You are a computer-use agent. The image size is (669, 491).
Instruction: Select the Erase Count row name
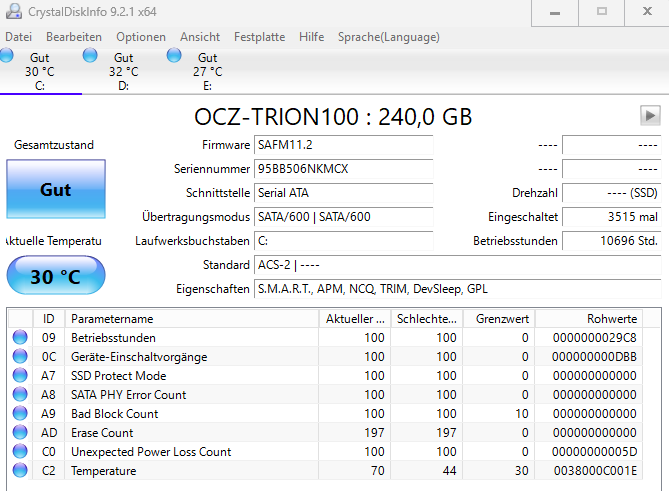point(102,433)
